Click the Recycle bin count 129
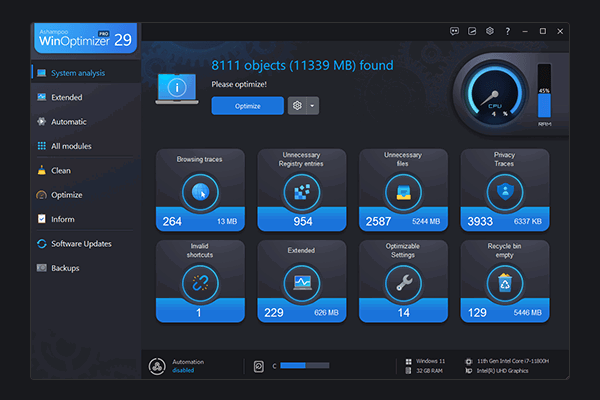Image resolution: width=600 pixels, height=400 pixels. click(x=477, y=313)
